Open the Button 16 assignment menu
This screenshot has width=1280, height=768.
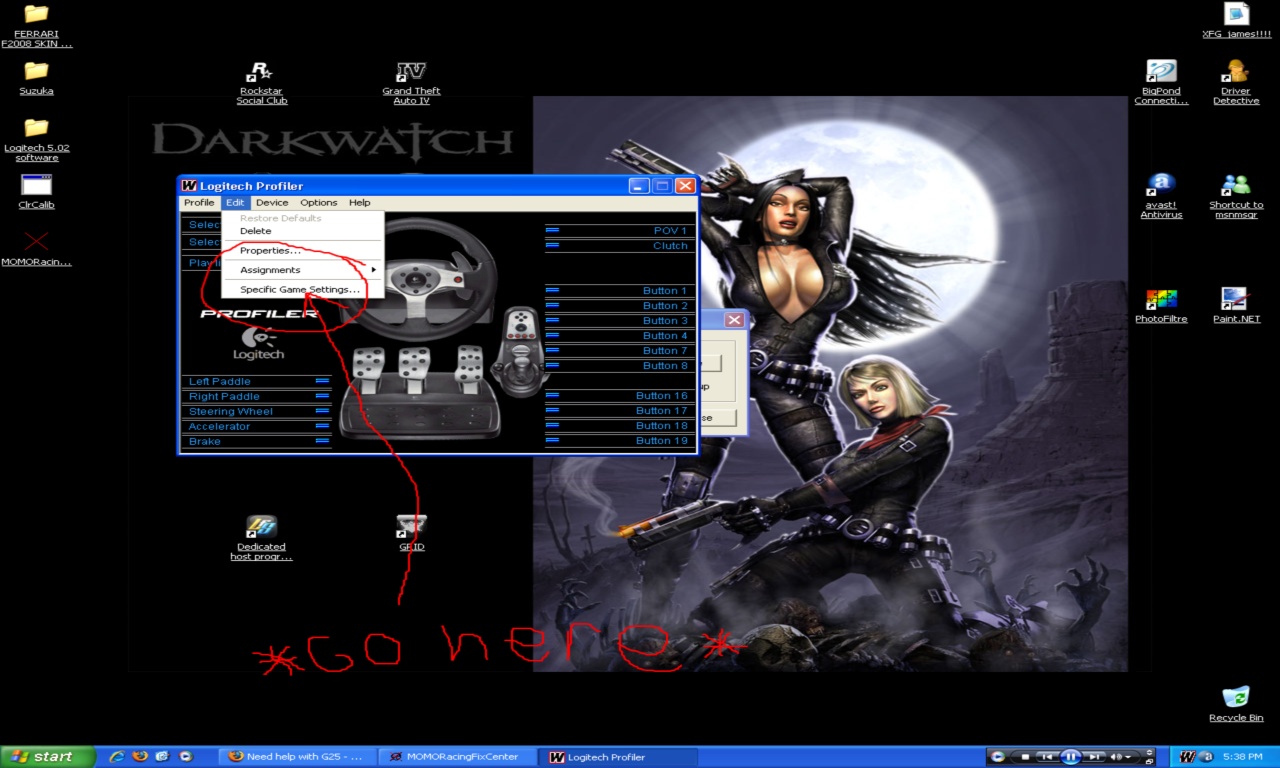click(619, 396)
